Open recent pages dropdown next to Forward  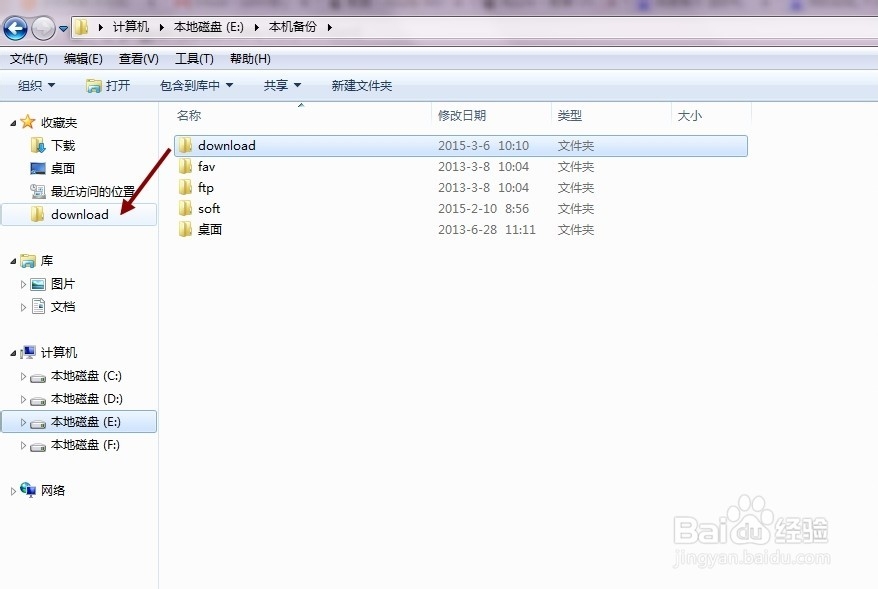pos(63,29)
